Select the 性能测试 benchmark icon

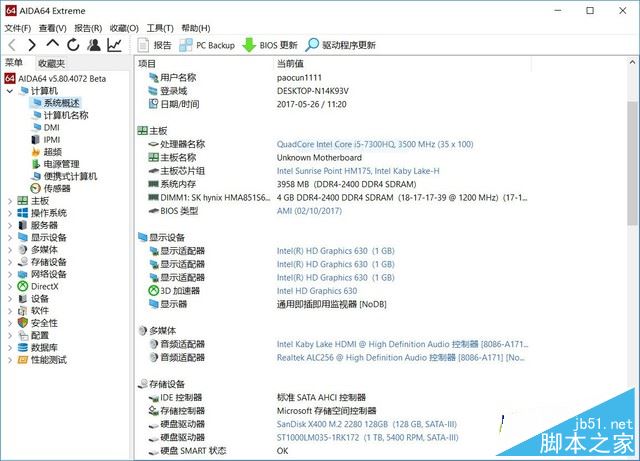point(23,360)
